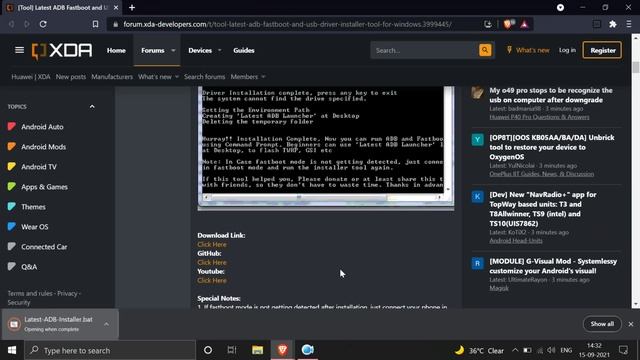The width and height of the screenshot is (640, 360).
Task: Open Android Head-Units forum link
Action: 516,241
